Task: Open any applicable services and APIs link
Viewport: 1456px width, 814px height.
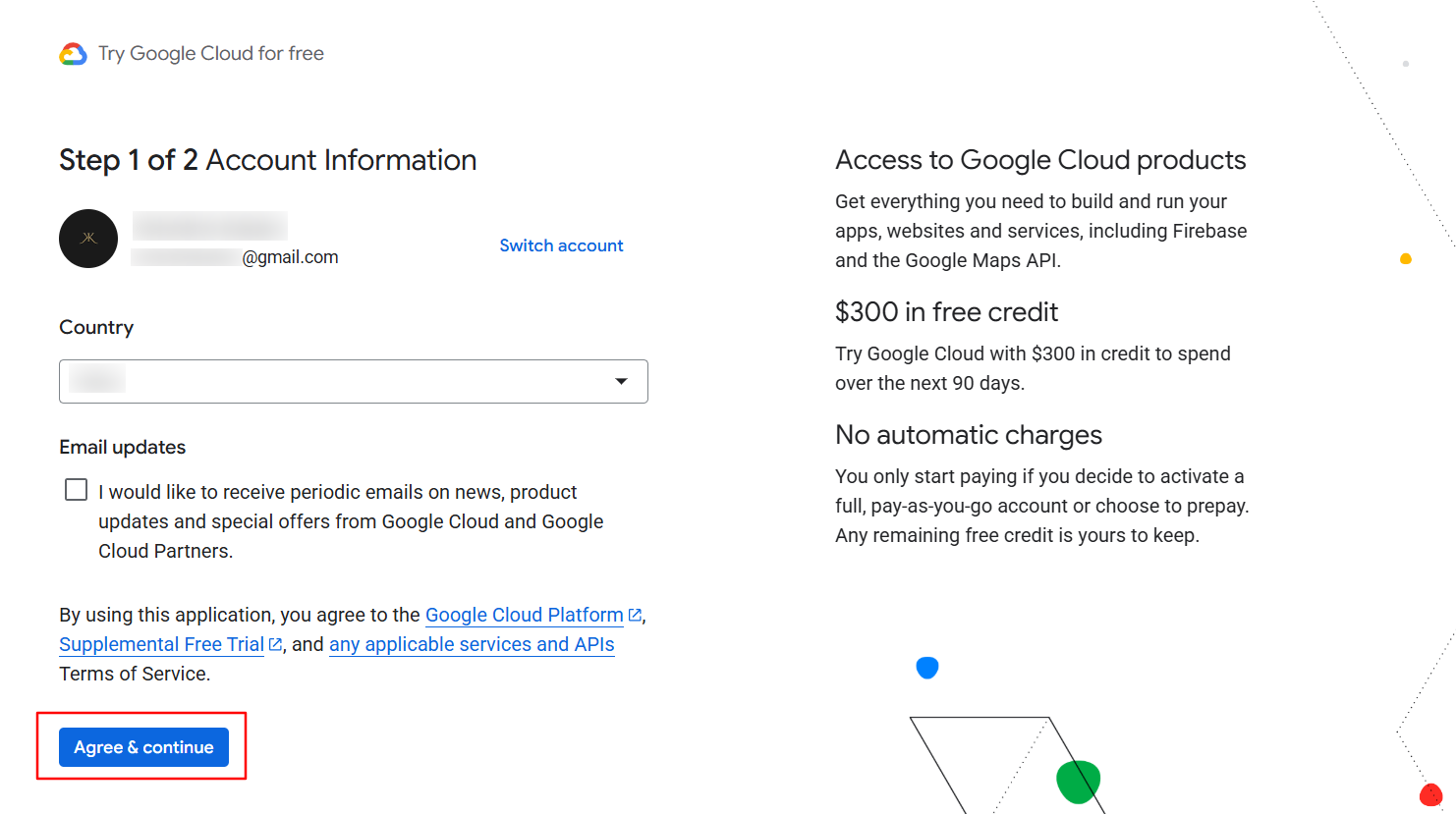Action: pyautogui.click(x=472, y=644)
